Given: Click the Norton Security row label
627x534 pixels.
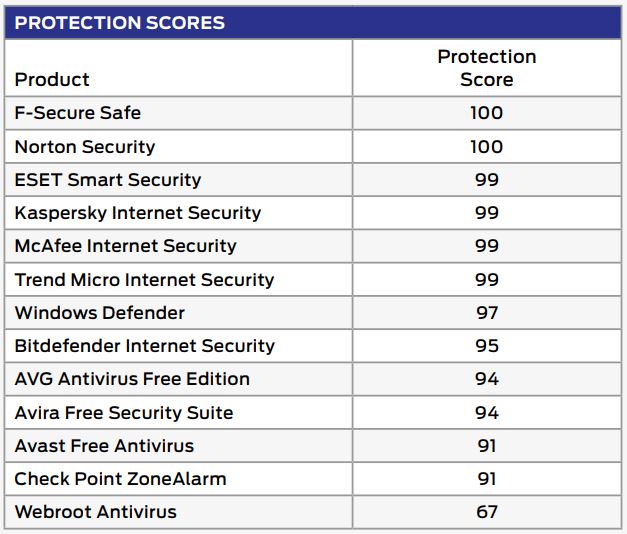Looking at the screenshot, I should [85, 147].
